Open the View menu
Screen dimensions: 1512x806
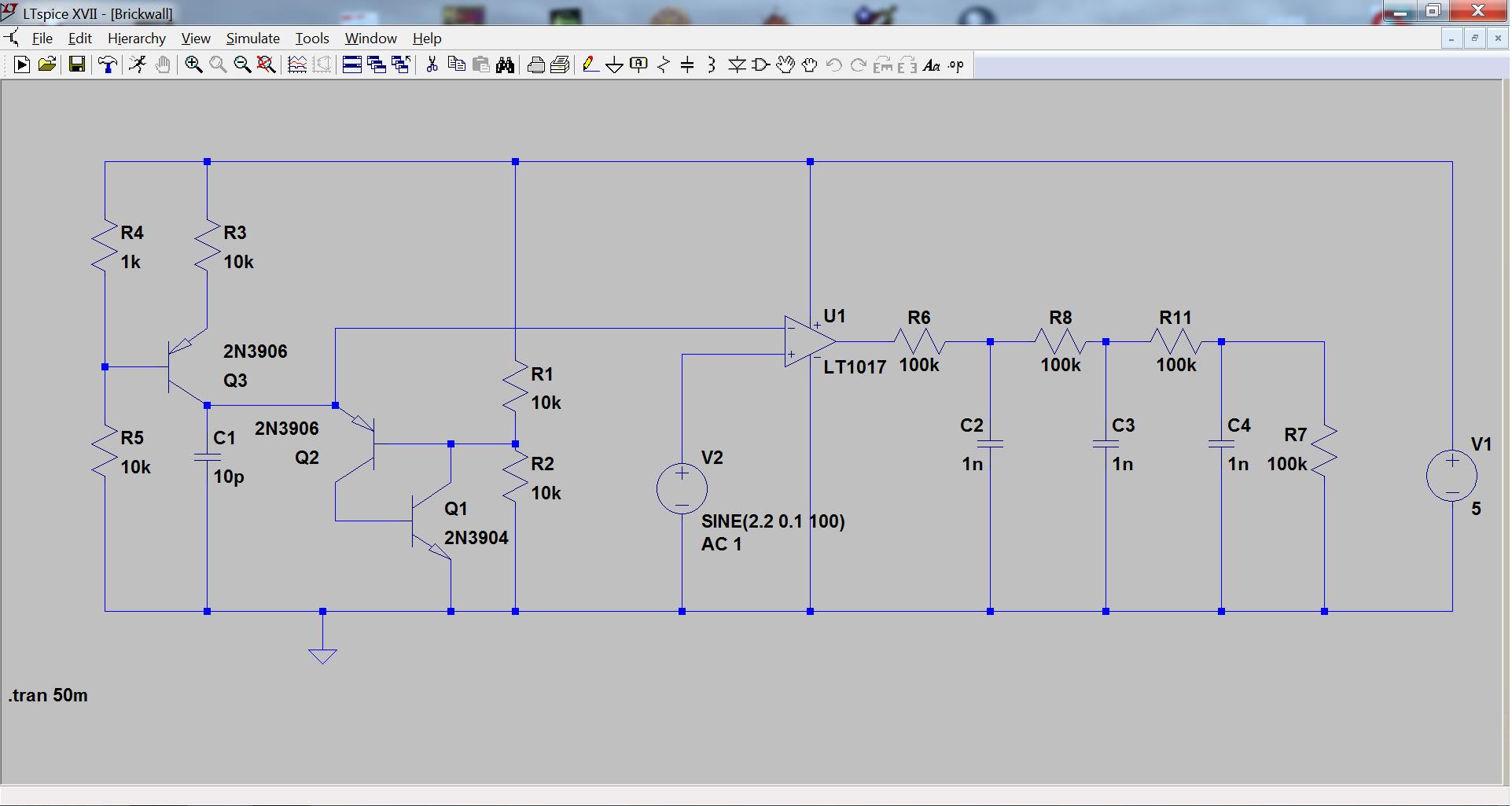pyautogui.click(x=195, y=38)
